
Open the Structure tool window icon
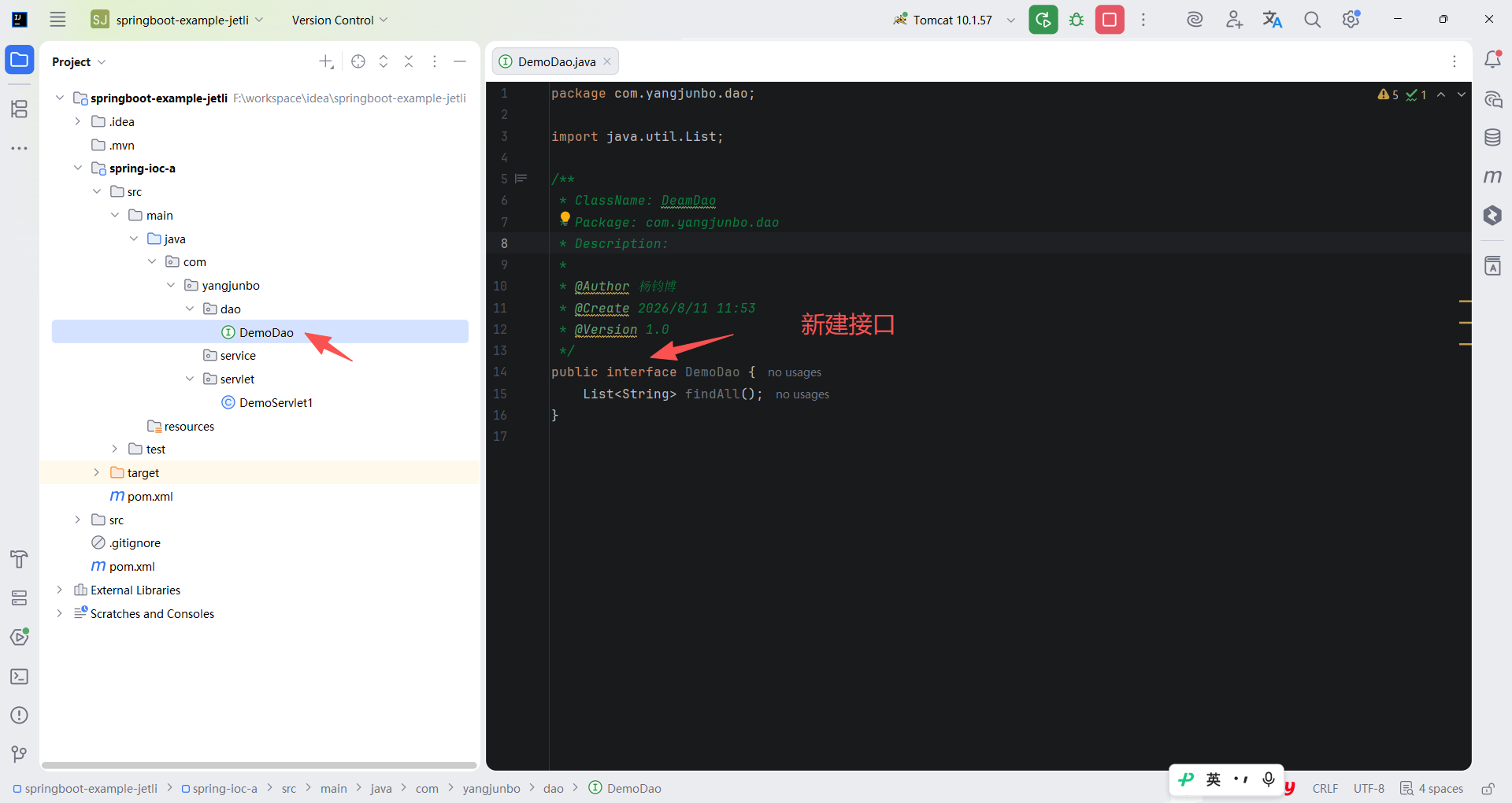(x=20, y=109)
